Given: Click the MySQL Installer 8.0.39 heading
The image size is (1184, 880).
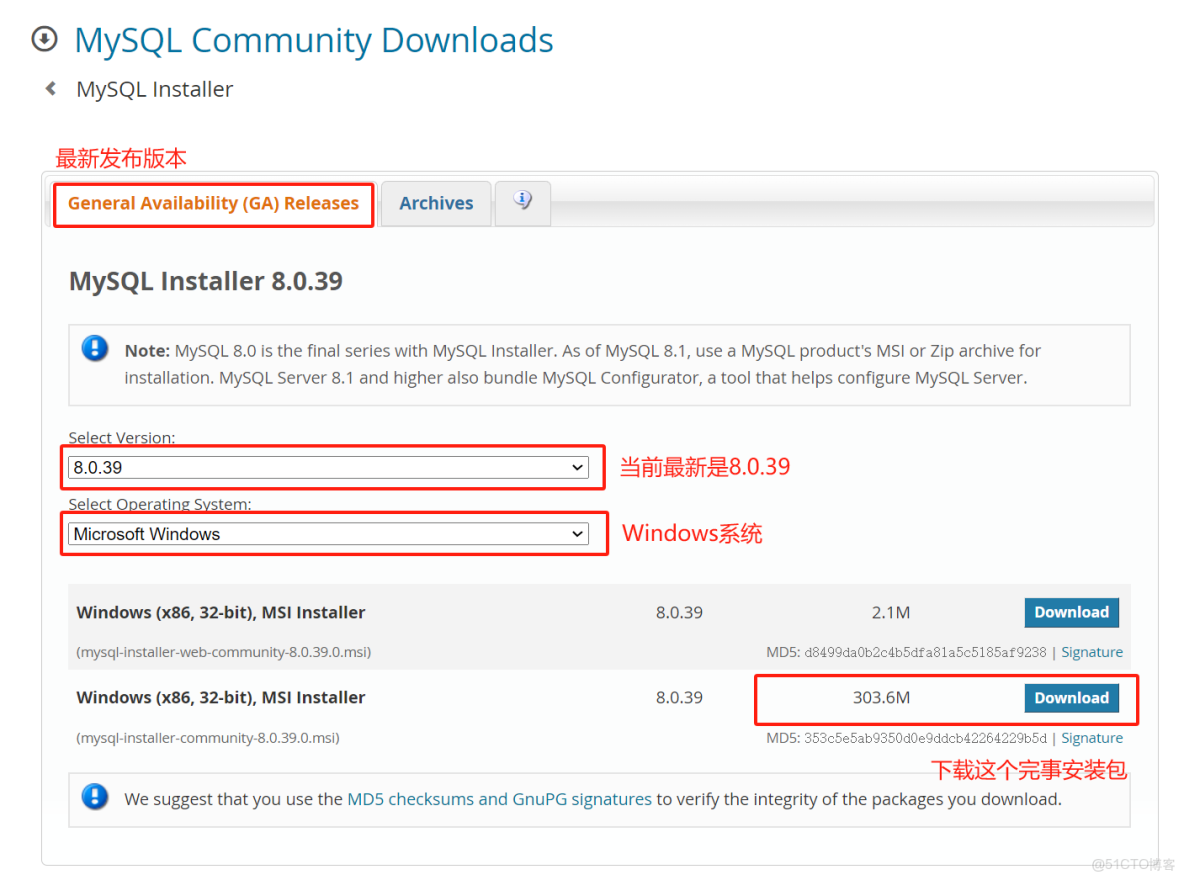Looking at the screenshot, I should coord(206,281).
